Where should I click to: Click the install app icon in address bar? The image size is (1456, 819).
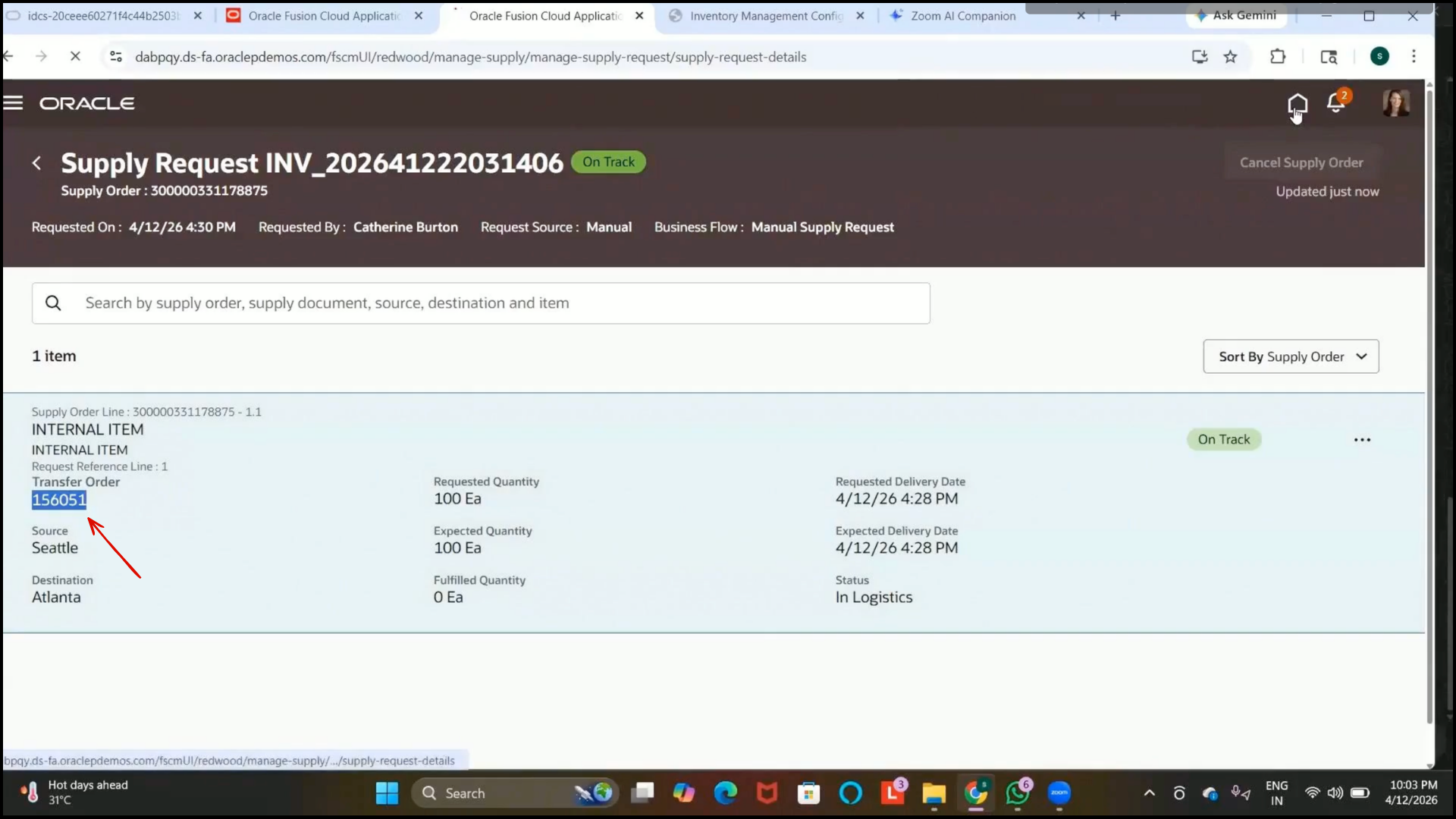coord(1199,56)
